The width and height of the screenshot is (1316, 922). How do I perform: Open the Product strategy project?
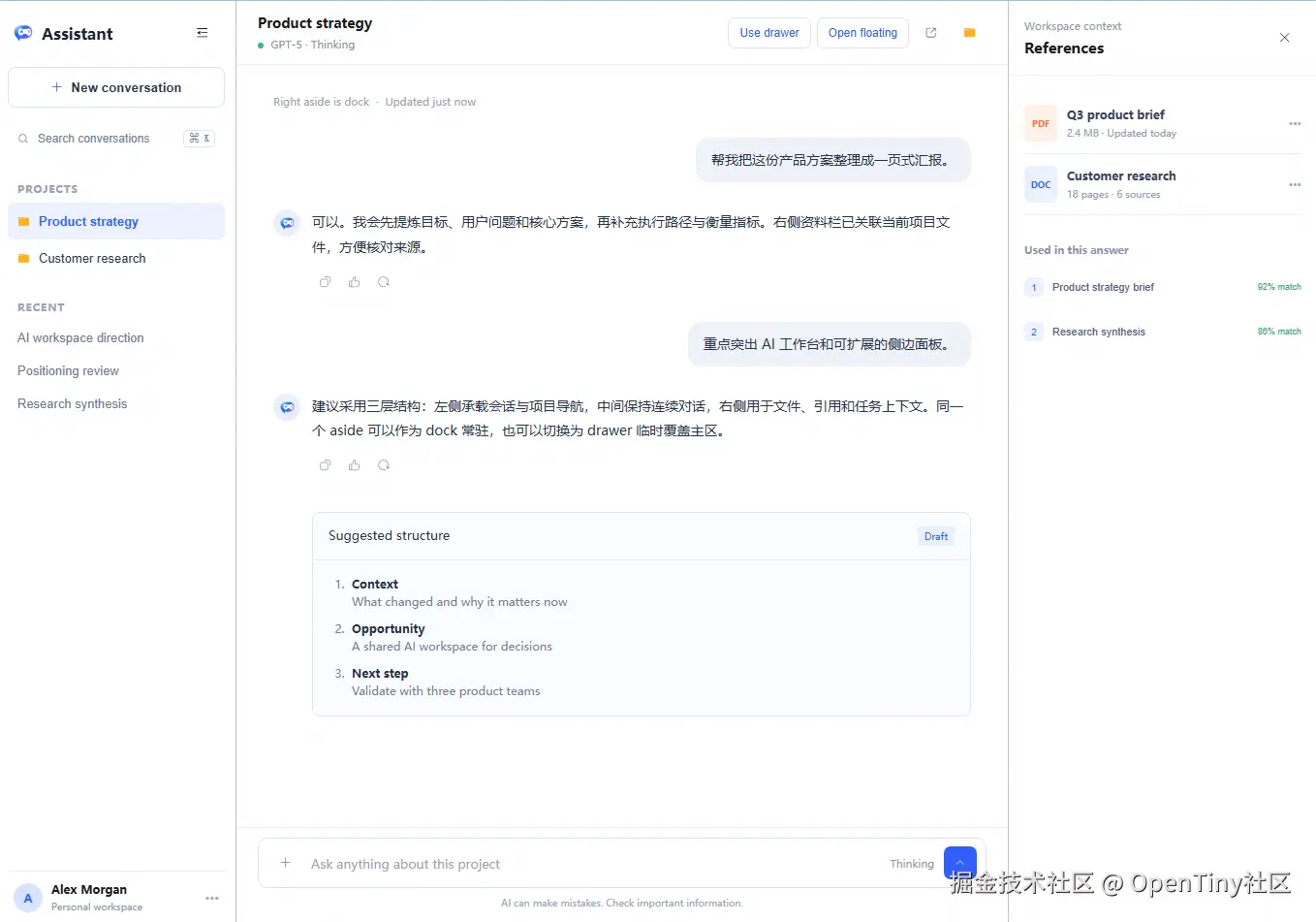pyautogui.click(x=116, y=221)
